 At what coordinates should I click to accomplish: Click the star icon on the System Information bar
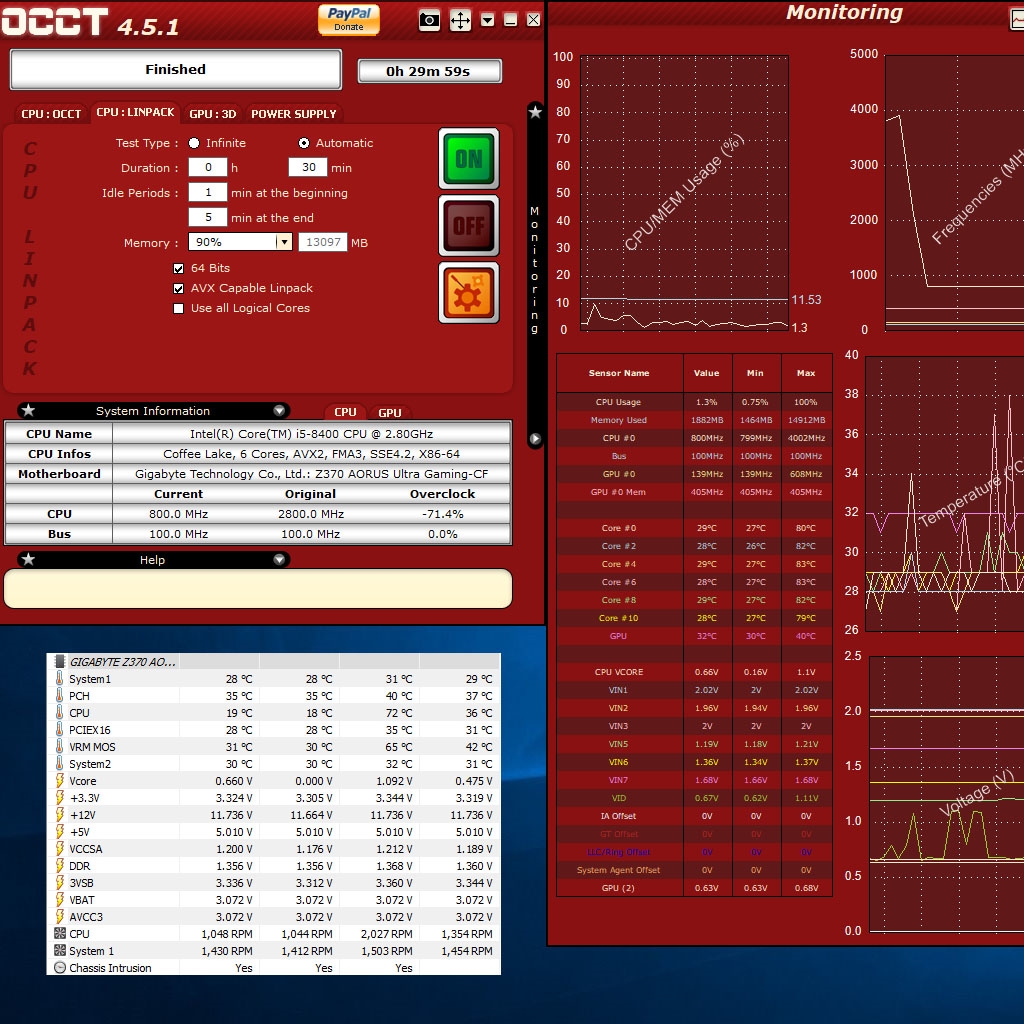coord(28,410)
